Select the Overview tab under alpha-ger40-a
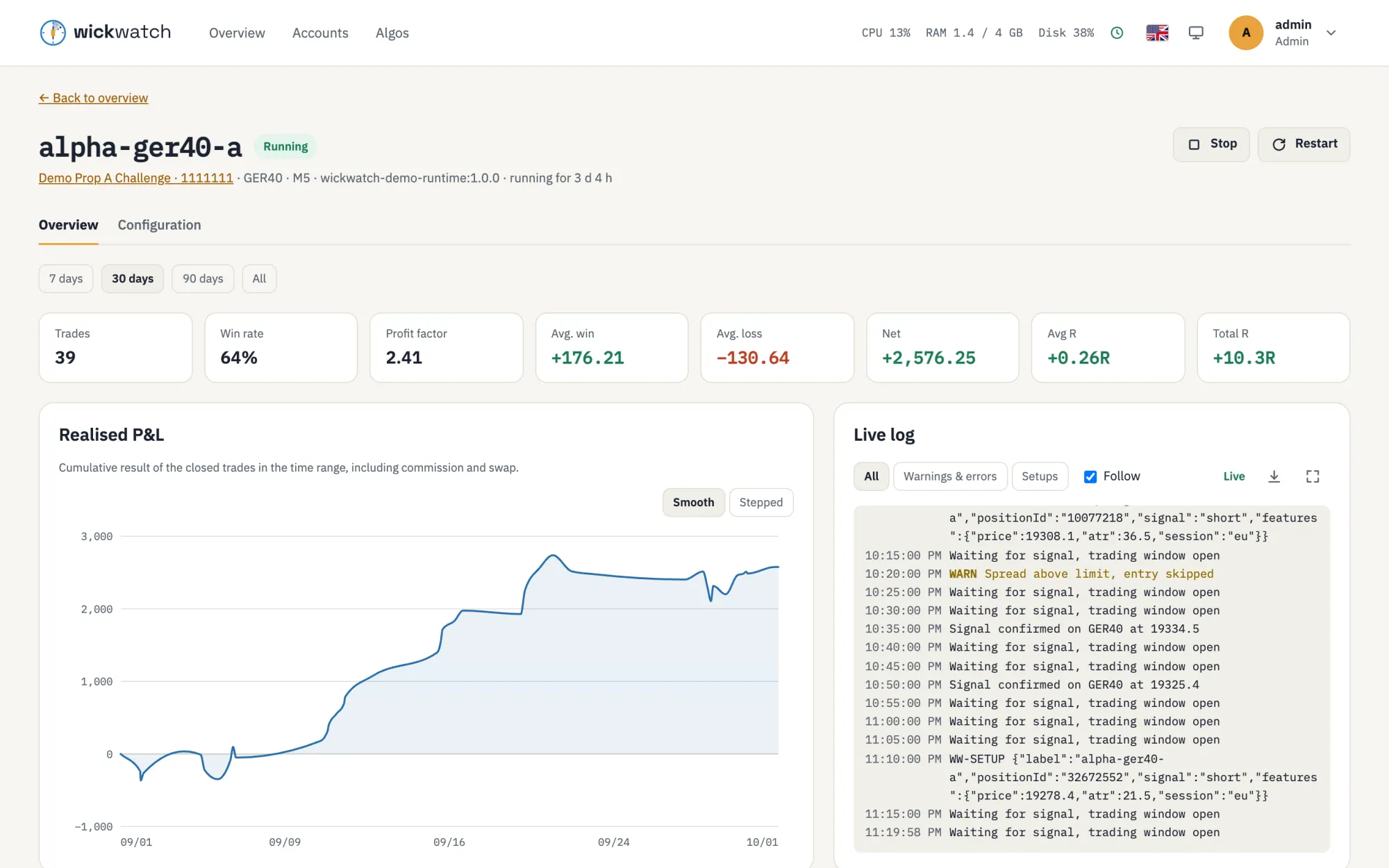 pyautogui.click(x=68, y=225)
